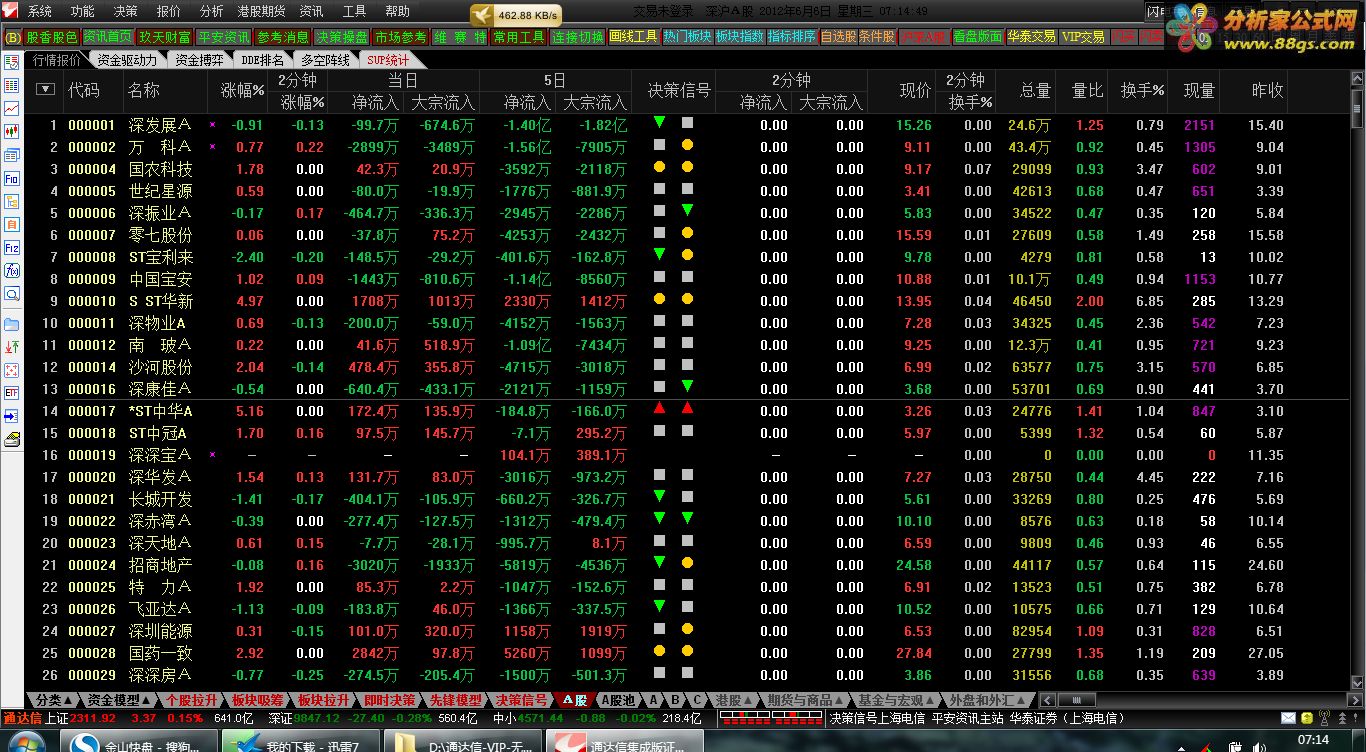Open the 帮助 menu
Image resolution: width=1366 pixels, height=752 pixels.
coord(397,11)
